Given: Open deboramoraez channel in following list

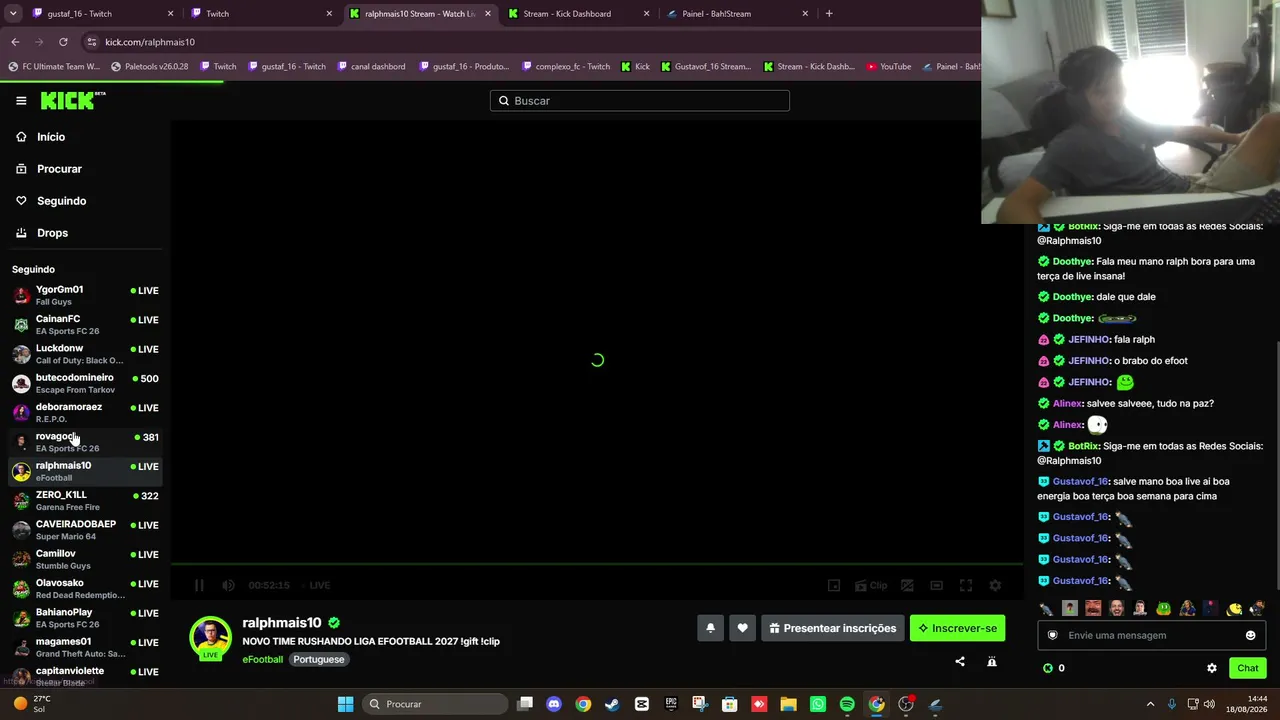Looking at the screenshot, I should coord(85,412).
